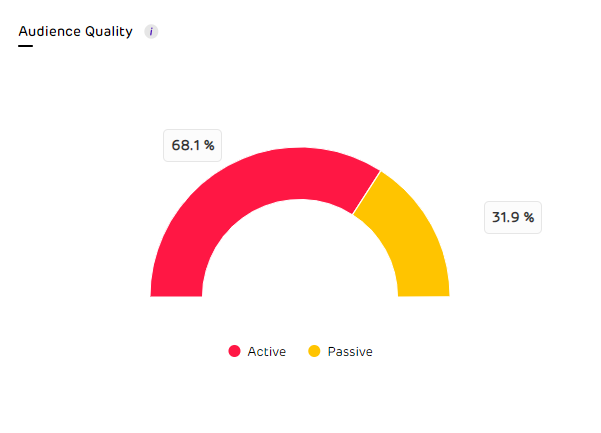
Task: Toggle the Passive legend label
Action: [350, 352]
